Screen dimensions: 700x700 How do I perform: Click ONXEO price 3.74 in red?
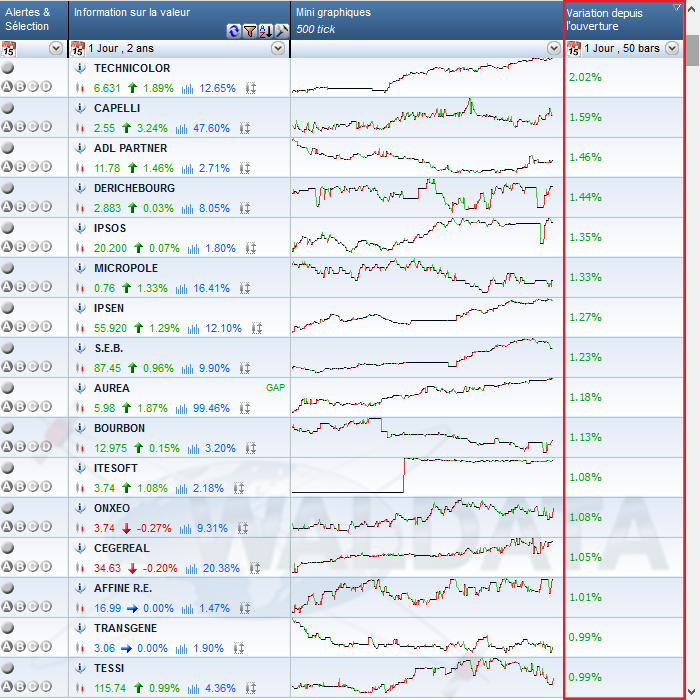click(x=104, y=529)
